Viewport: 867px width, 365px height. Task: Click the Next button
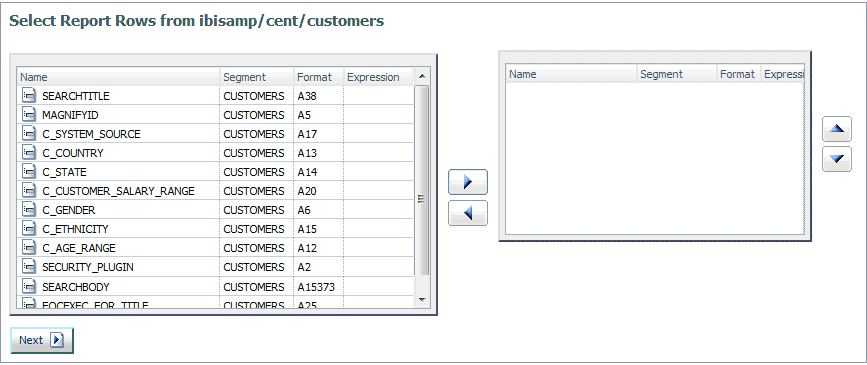tap(41, 340)
